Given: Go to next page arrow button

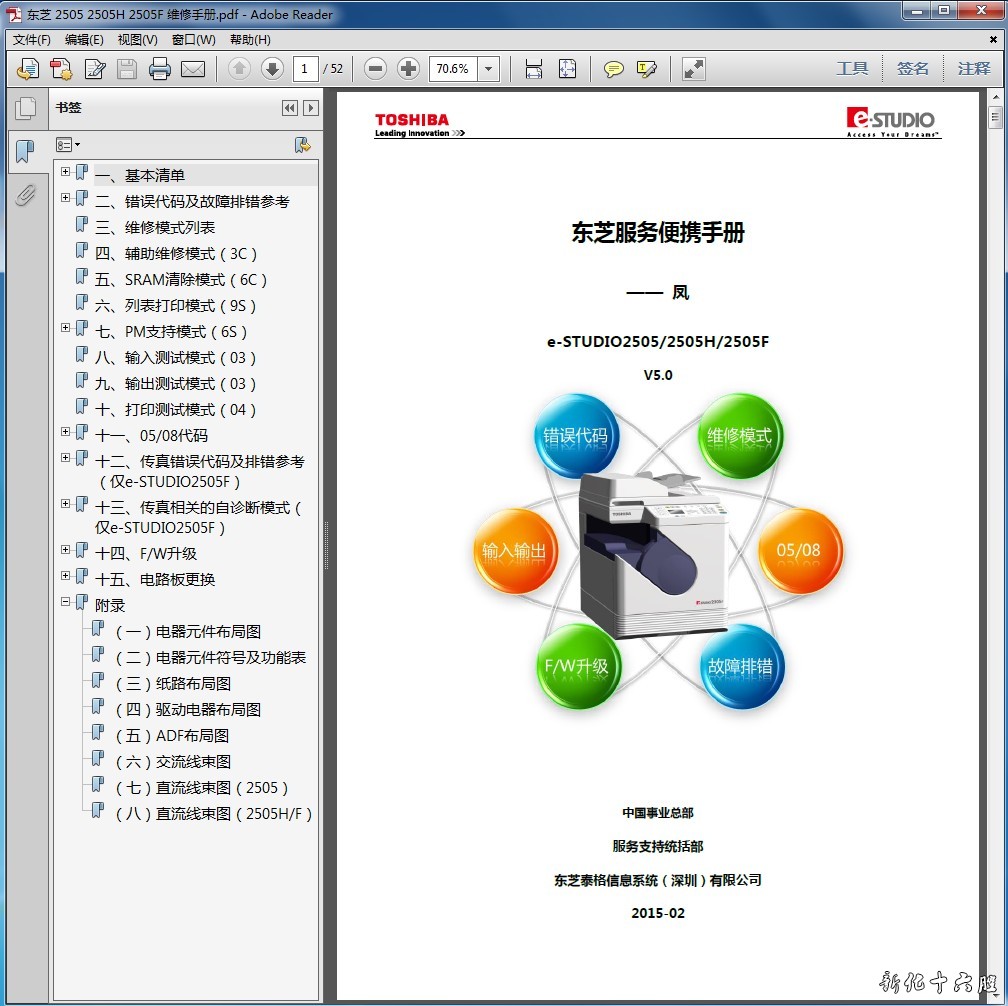Looking at the screenshot, I should [x=272, y=69].
